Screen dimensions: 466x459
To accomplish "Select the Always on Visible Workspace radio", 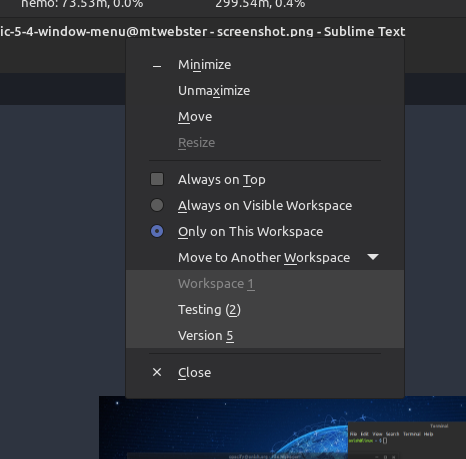I will pyautogui.click(x=157, y=205).
